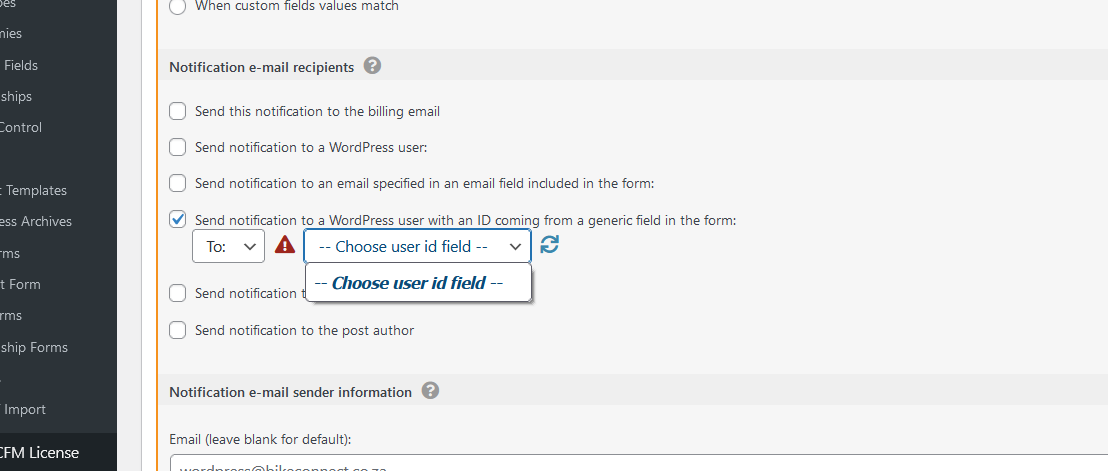1108x471 pixels.
Task: Open the CFM License menu entry
Action: coord(40,452)
